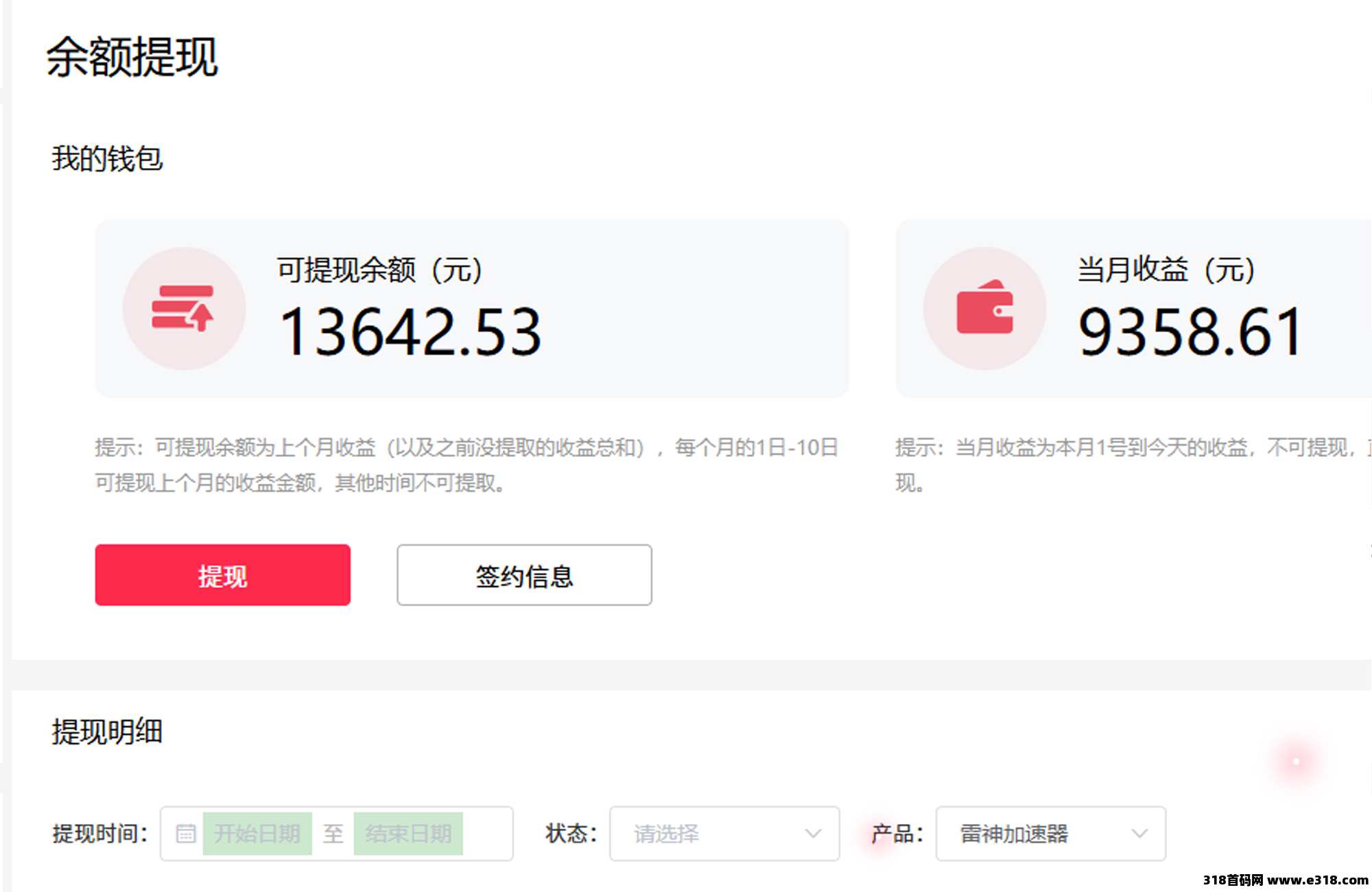
Task: Click the 产品 filter label
Action: point(897,834)
